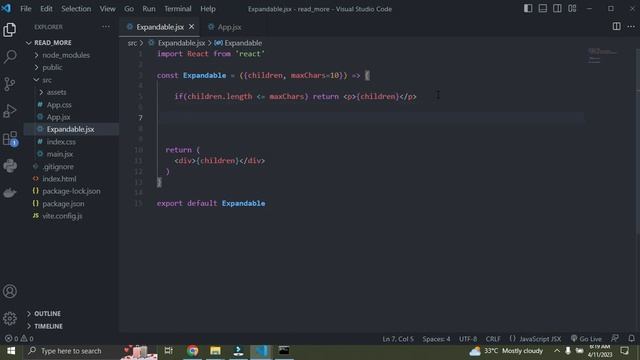640x360 pixels.
Task: Open editor More Actions ellipsis
Action: click(631, 27)
